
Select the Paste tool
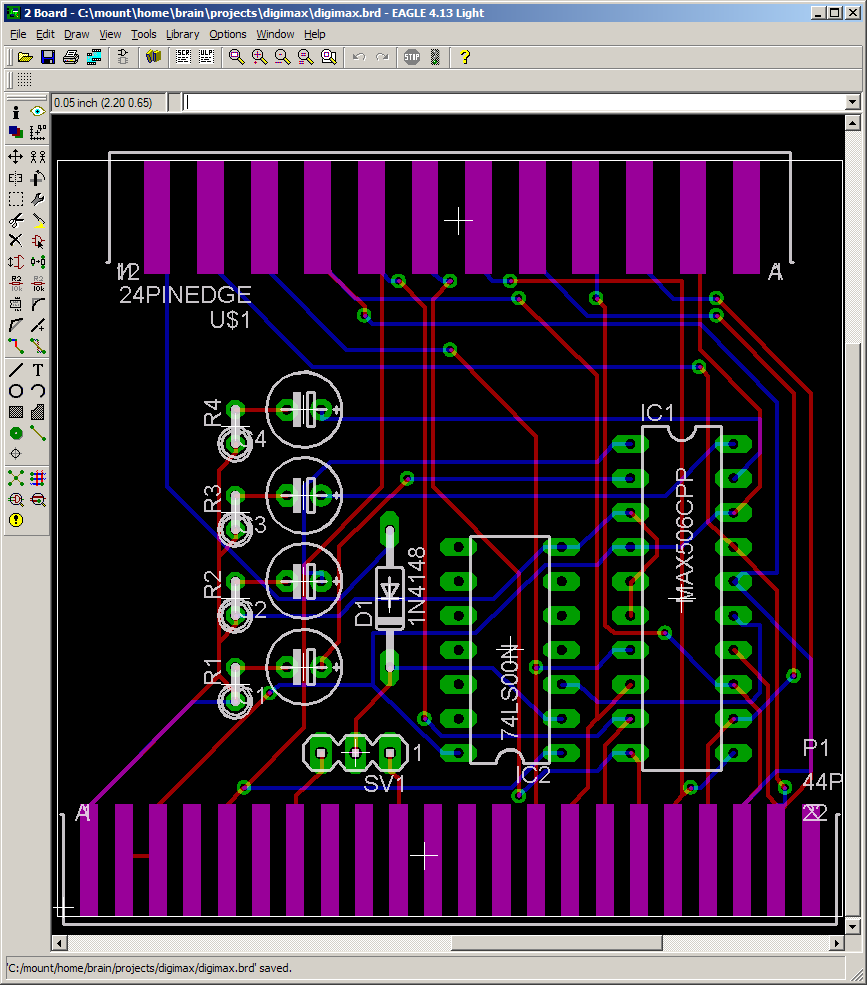38,220
